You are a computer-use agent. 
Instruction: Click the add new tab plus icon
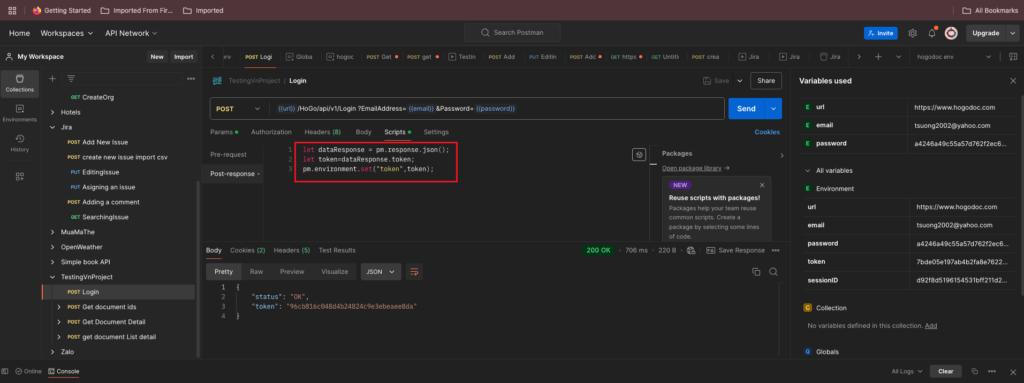tap(878, 57)
